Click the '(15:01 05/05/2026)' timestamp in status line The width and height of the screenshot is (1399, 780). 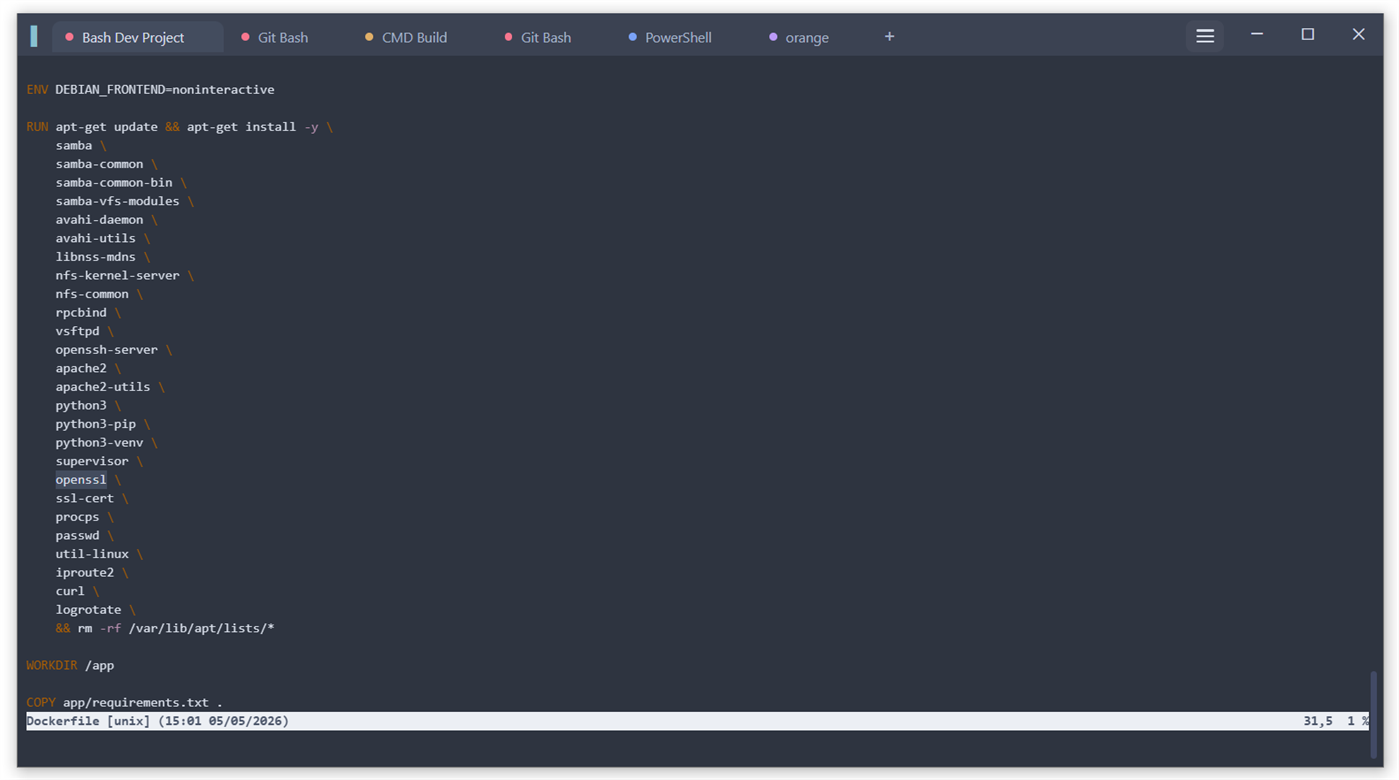coord(224,721)
